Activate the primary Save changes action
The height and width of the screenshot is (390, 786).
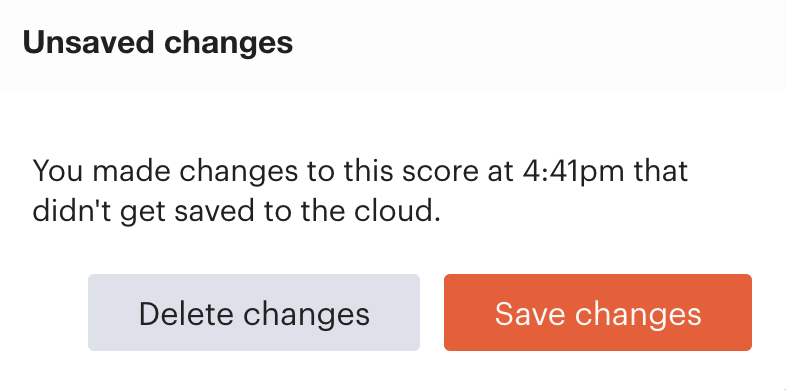pos(598,312)
